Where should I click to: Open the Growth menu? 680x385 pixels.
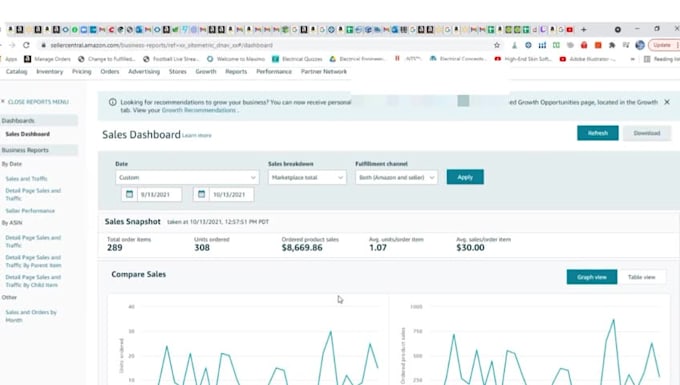(x=206, y=72)
